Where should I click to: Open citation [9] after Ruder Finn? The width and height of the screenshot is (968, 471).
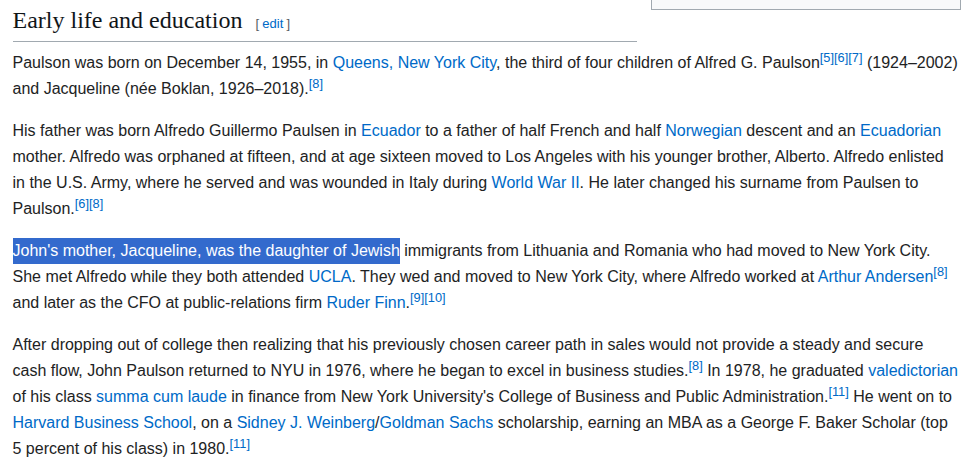[x=417, y=298]
